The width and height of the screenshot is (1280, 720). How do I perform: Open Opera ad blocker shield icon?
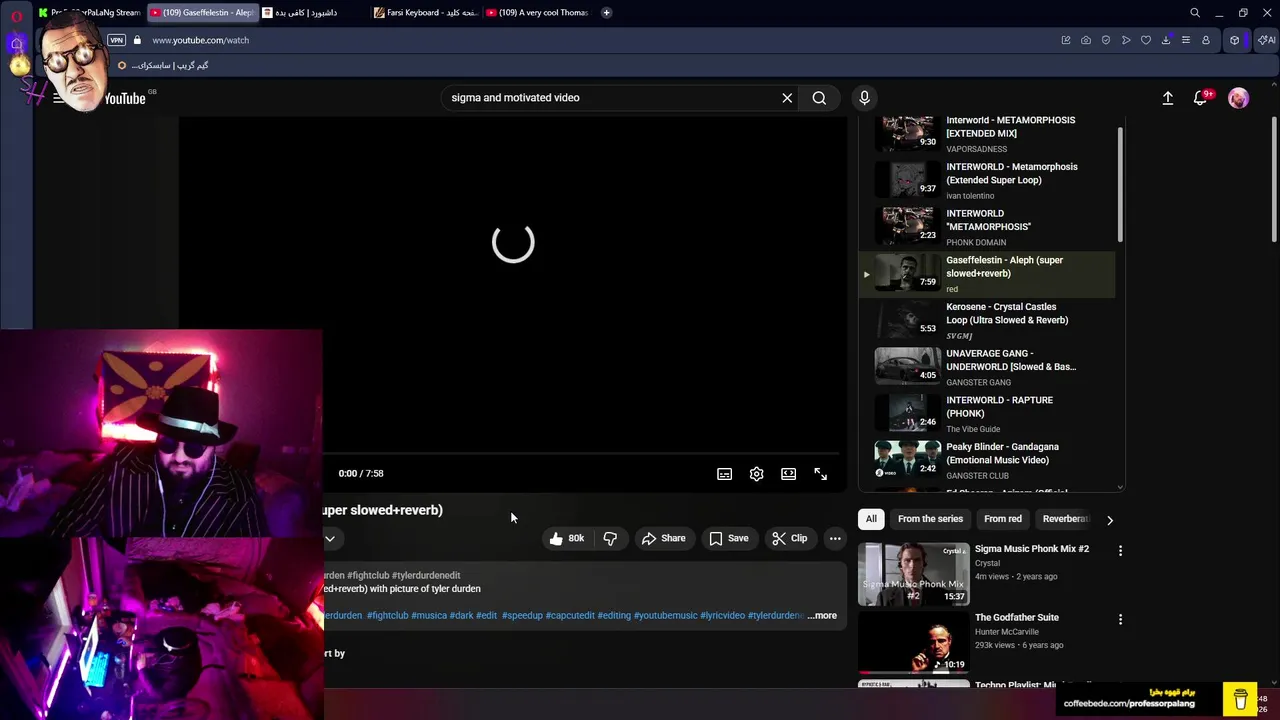coord(1106,40)
